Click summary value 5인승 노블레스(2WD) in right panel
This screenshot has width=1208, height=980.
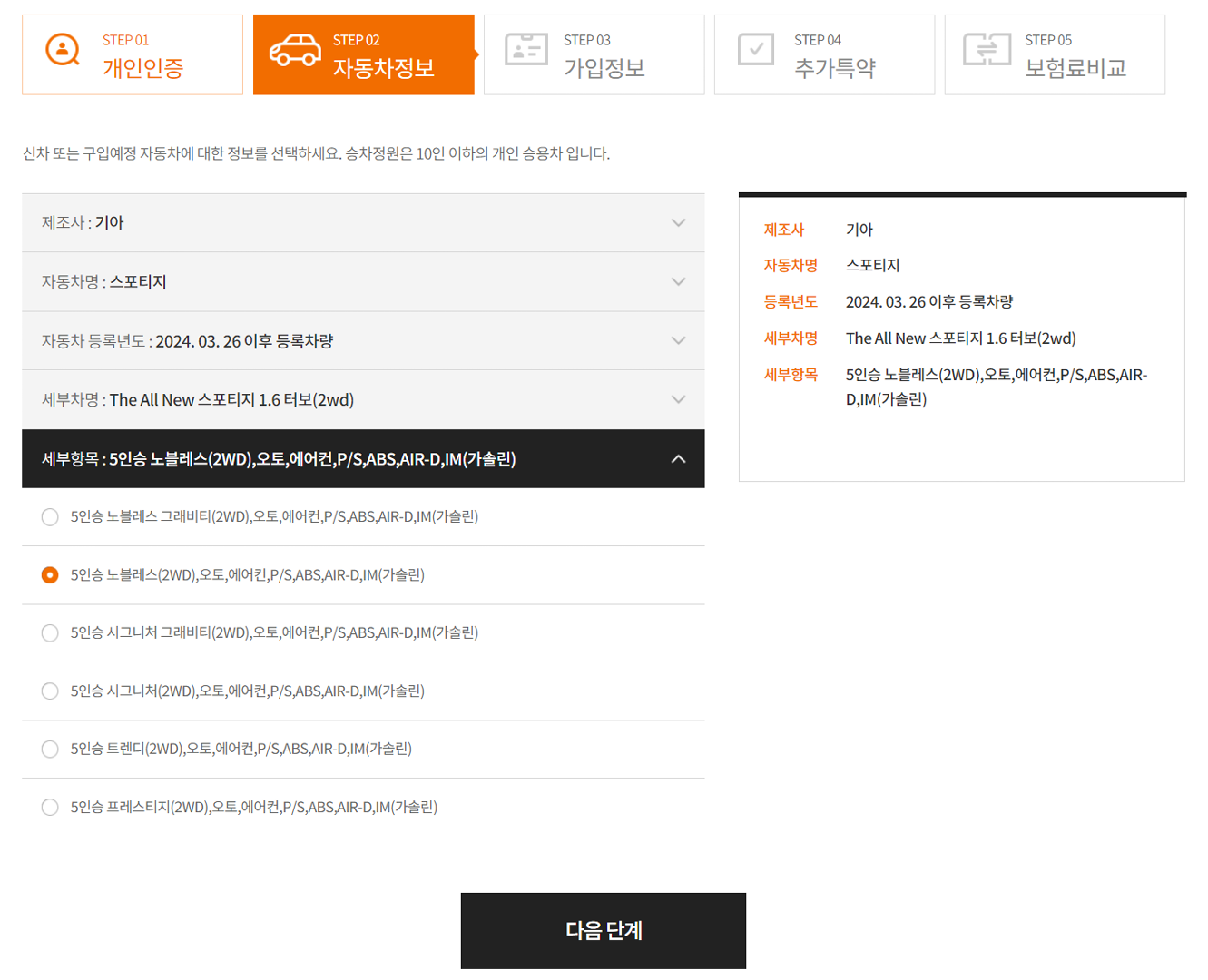[x=997, y=387]
